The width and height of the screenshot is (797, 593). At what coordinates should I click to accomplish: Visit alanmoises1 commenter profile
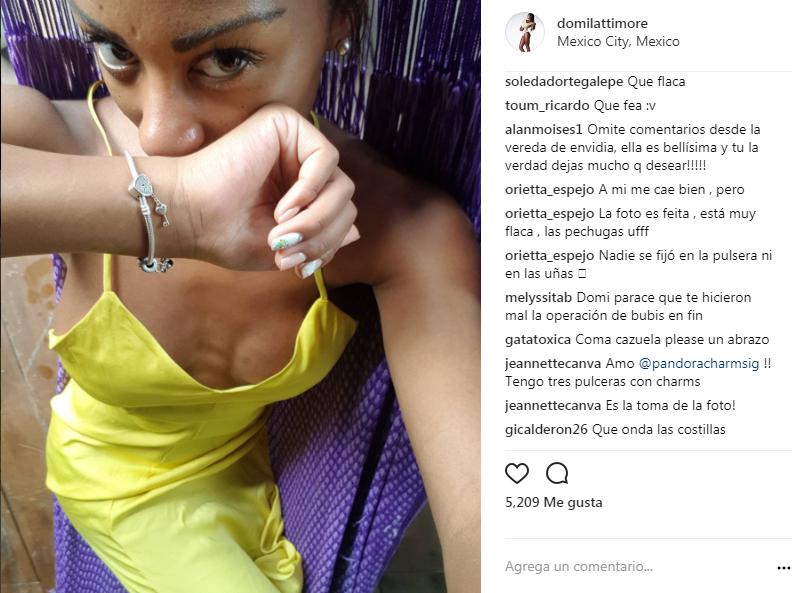point(543,130)
